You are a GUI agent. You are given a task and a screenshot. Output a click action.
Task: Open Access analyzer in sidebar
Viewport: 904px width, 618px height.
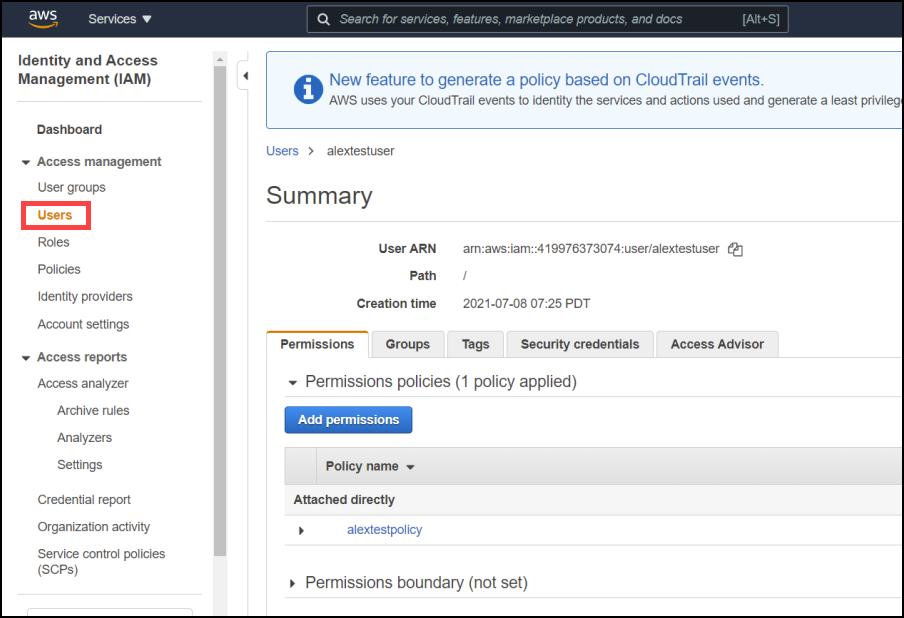[83, 383]
